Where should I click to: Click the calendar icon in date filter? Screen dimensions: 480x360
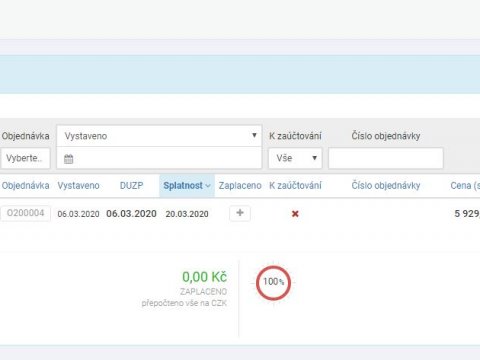[68, 159]
